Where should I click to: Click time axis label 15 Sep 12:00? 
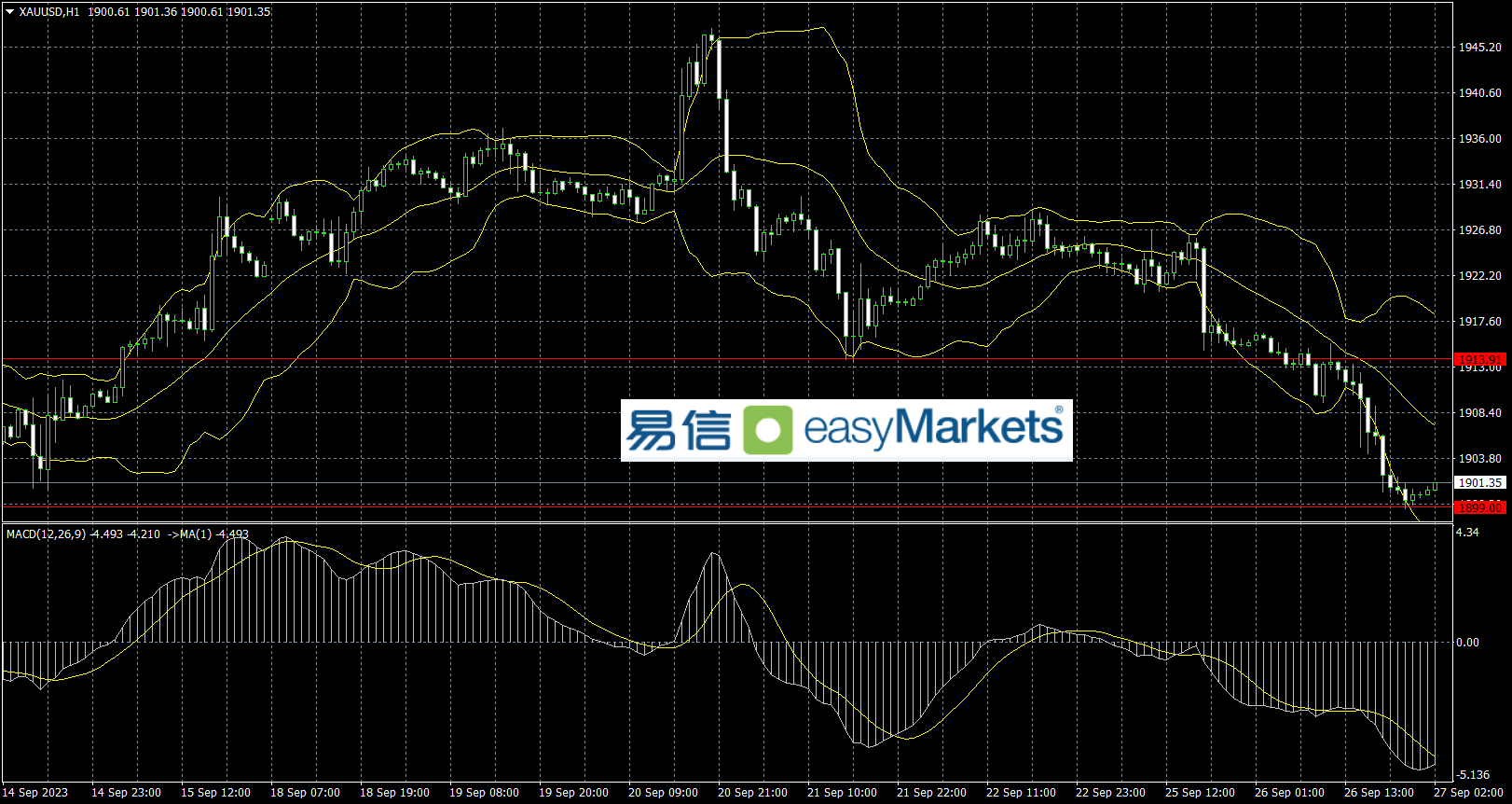[215, 793]
